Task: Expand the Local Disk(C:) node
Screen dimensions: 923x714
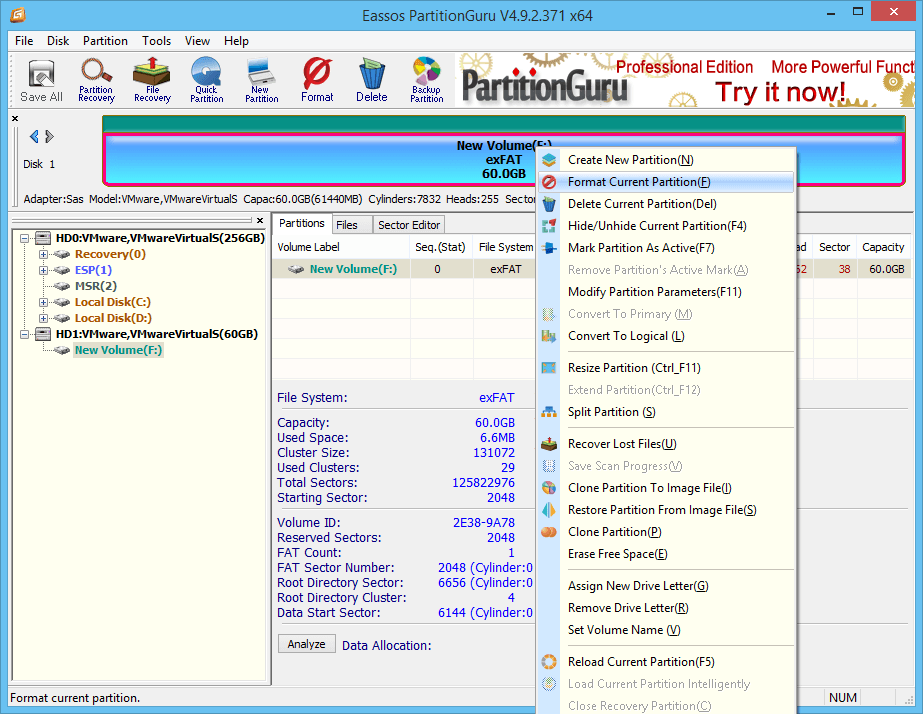Action: tap(44, 302)
